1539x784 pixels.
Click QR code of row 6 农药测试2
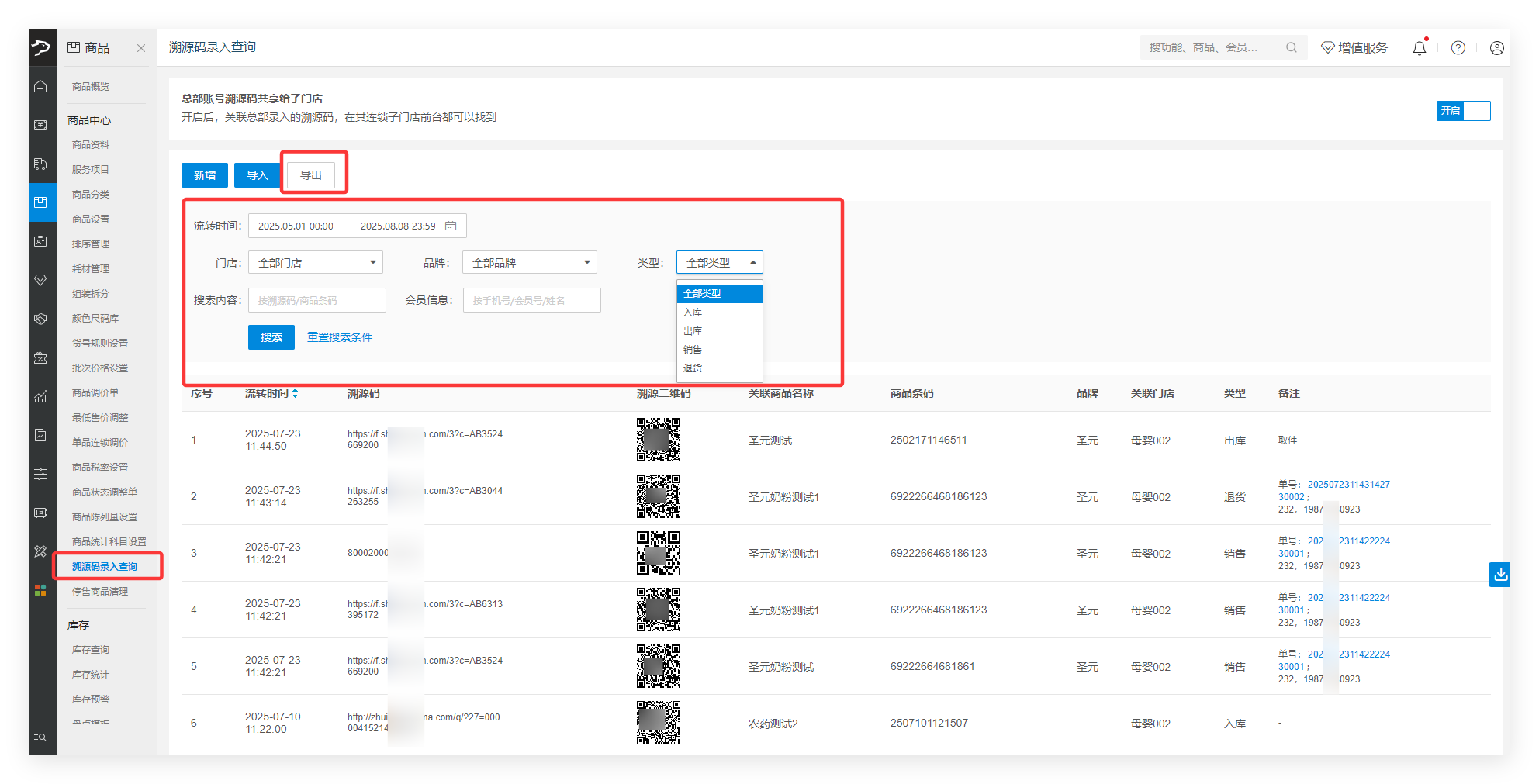659,723
